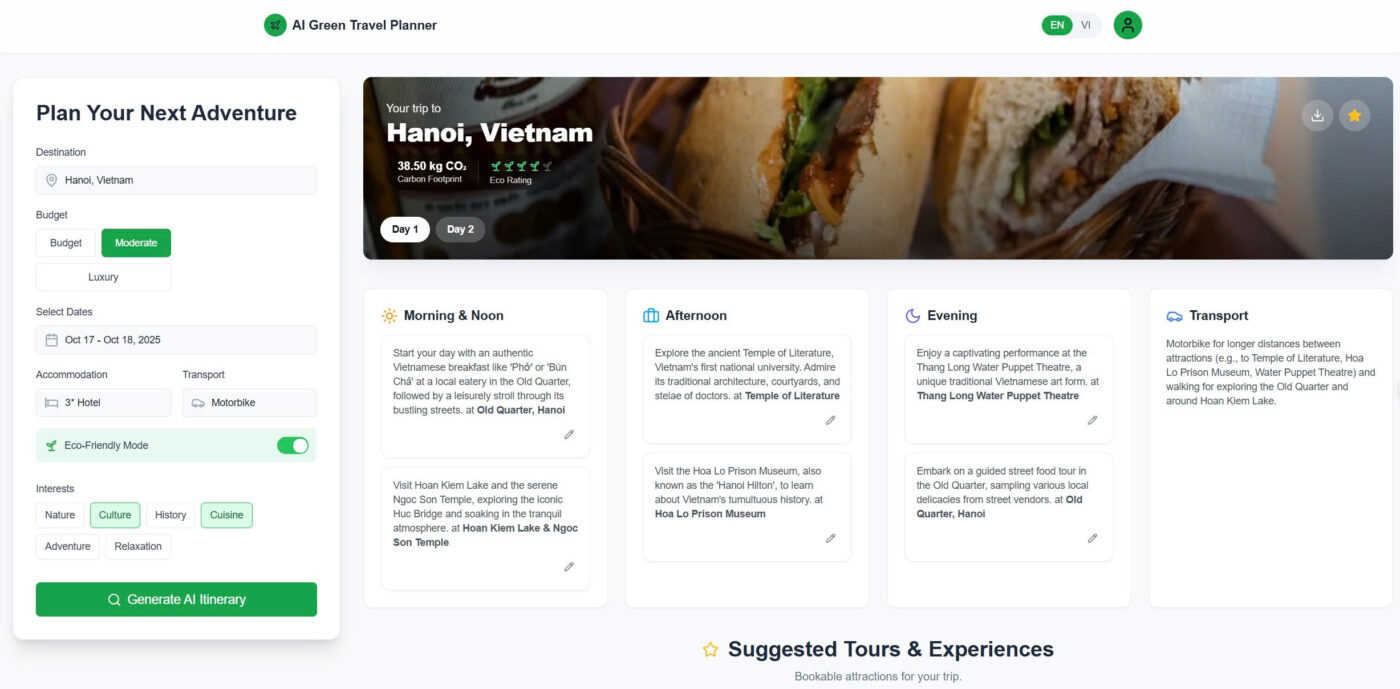Click the star favorite icon on banner
1400x689 pixels.
click(x=1354, y=115)
